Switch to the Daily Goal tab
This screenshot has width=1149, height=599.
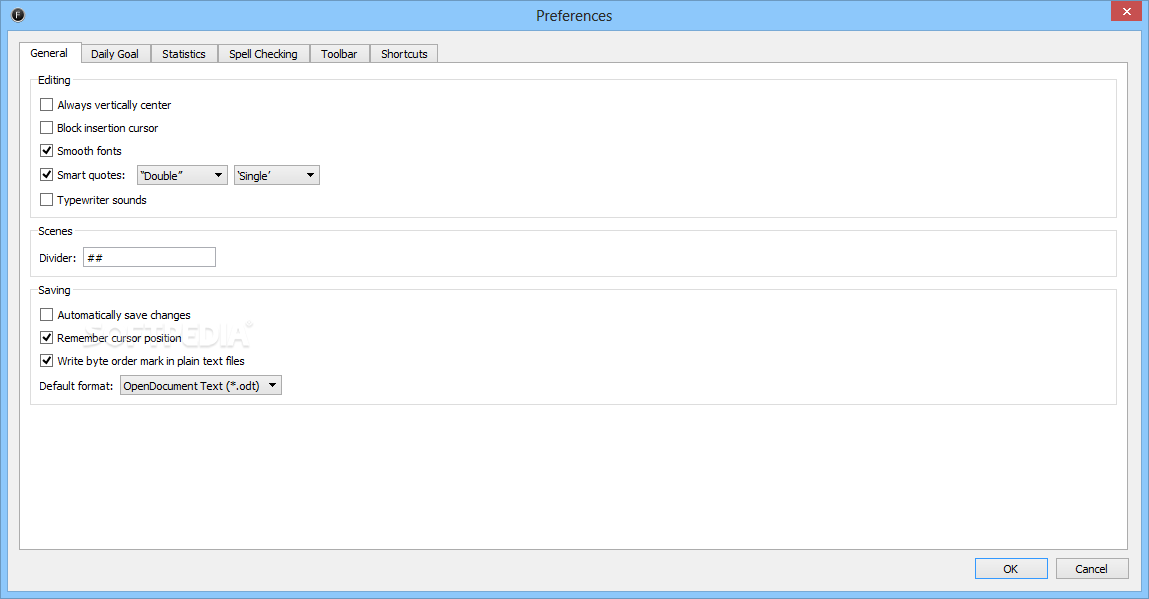[x=115, y=53]
